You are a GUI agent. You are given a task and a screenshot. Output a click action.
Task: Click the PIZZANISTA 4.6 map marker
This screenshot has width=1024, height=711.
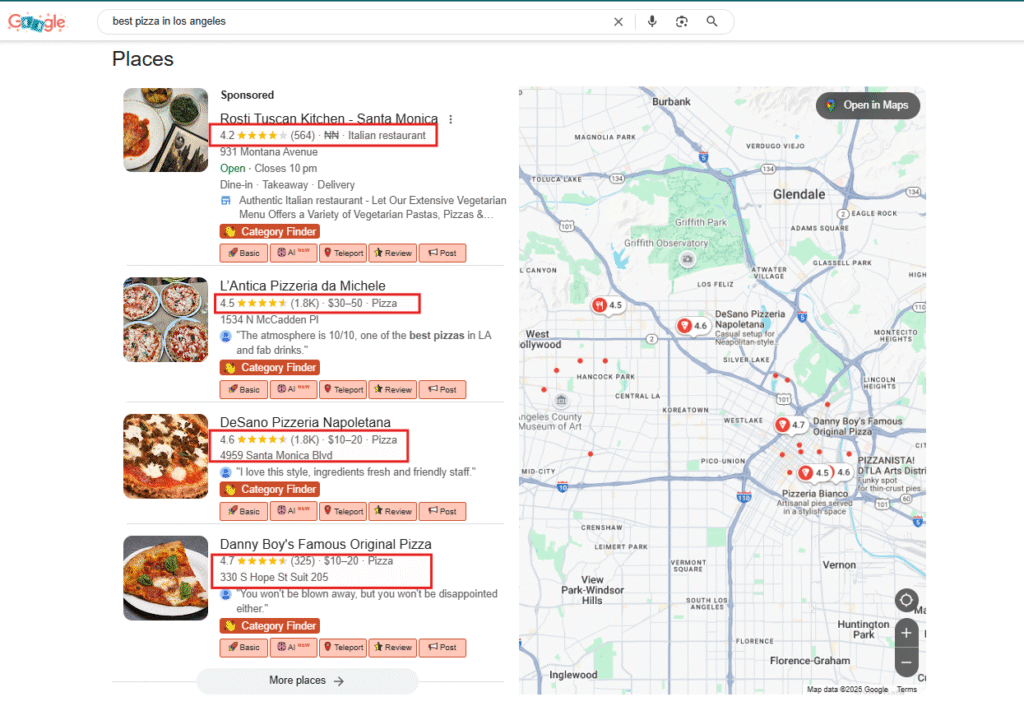tap(843, 472)
